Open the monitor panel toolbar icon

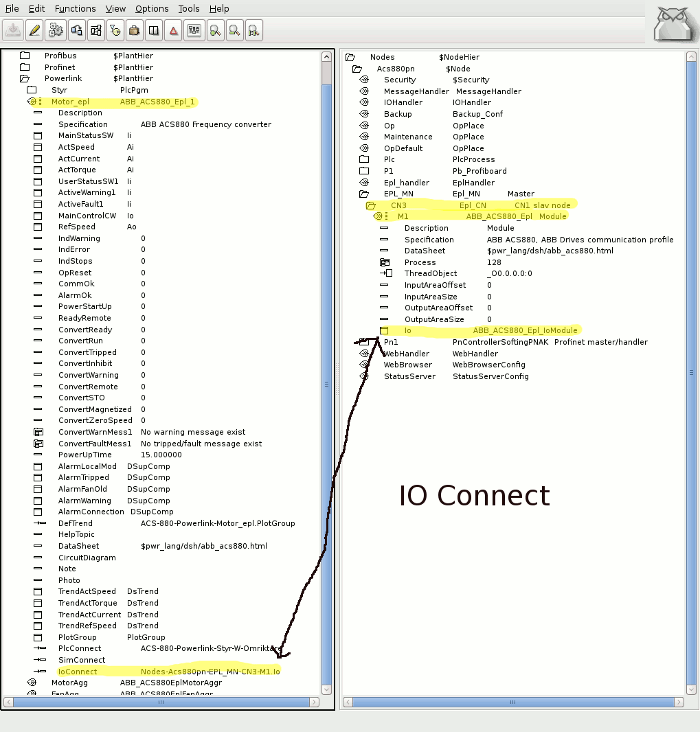click(194, 30)
